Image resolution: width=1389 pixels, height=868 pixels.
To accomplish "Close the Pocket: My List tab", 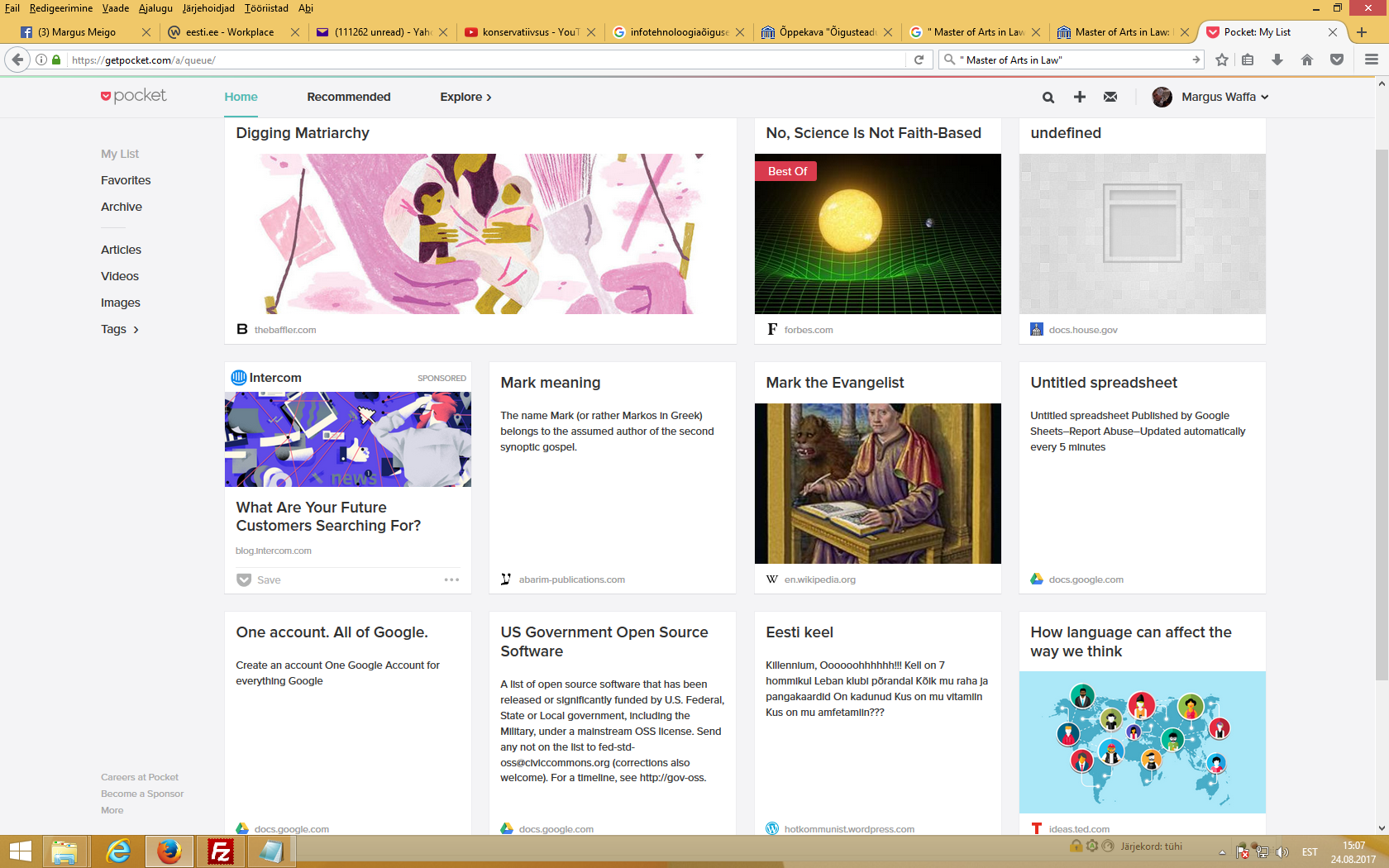I will point(1333,32).
